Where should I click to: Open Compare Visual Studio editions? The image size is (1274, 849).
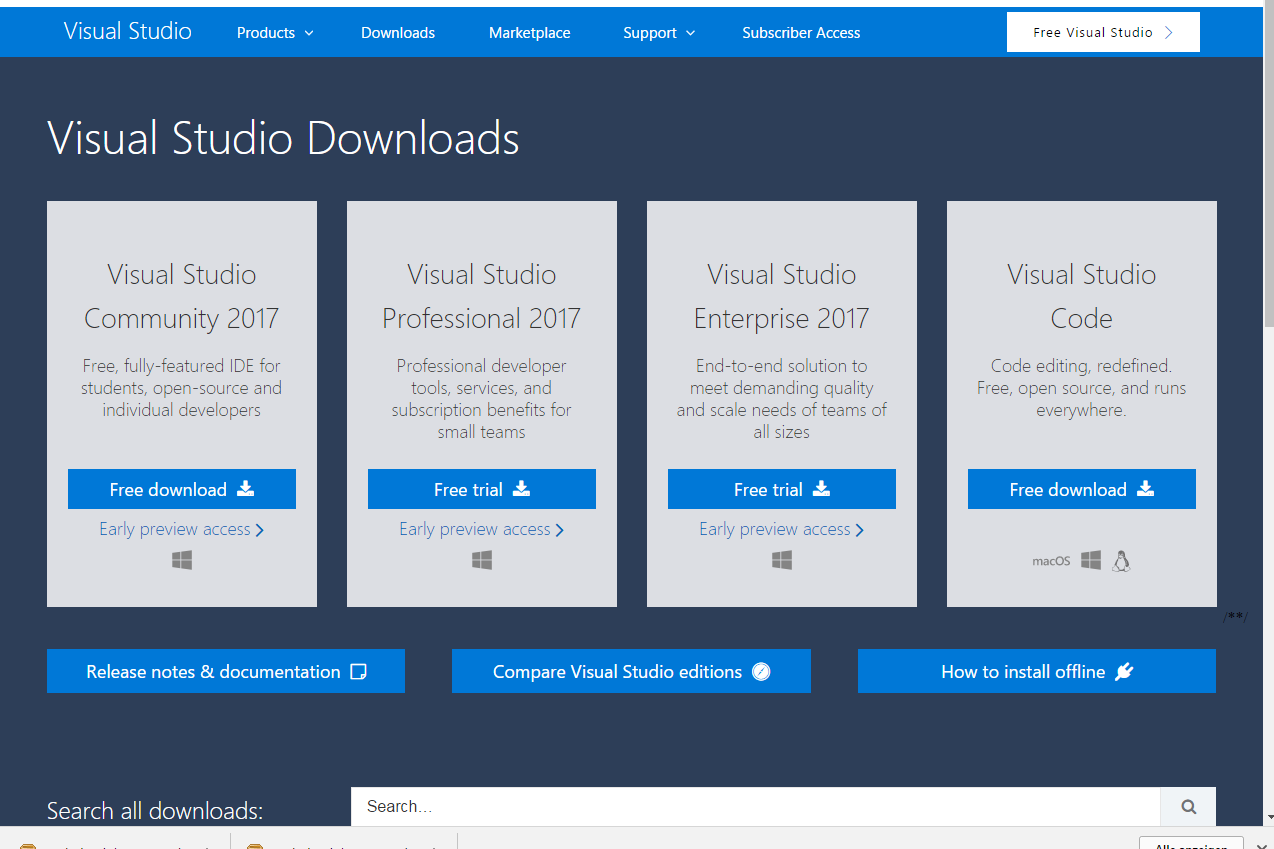(x=631, y=671)
